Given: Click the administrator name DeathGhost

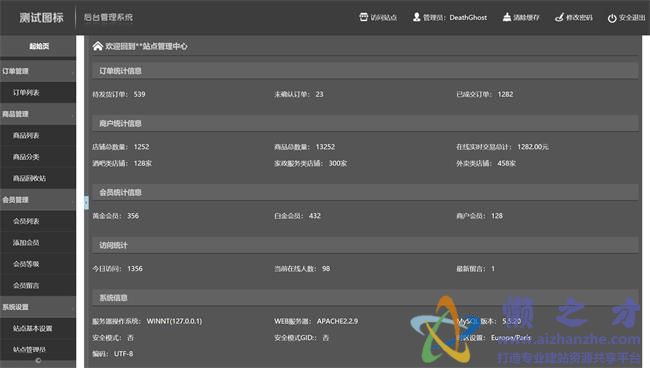Looking at the screenshot, I should pos(468,17).
